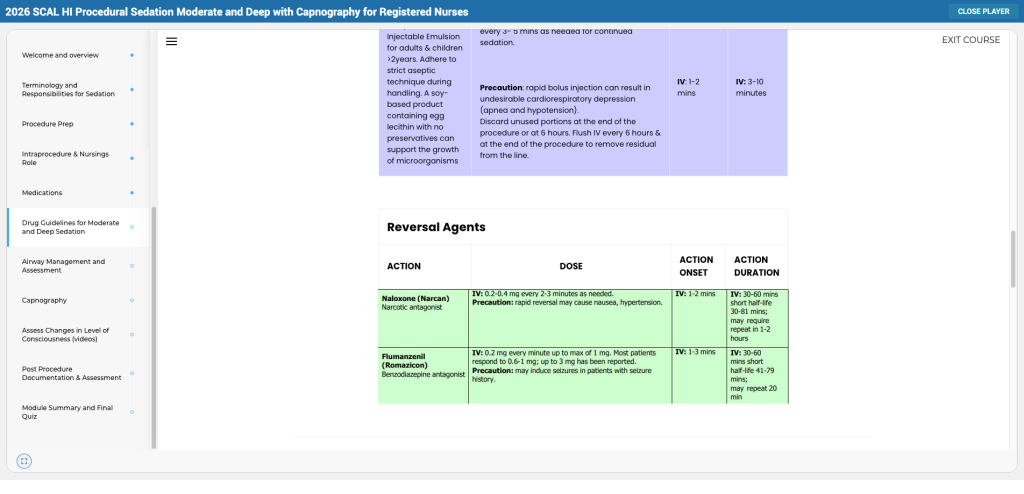The width and height of the screenshot is (1024, 494).
Task: Go to the Capnography lesson
Action: point(44,301)
